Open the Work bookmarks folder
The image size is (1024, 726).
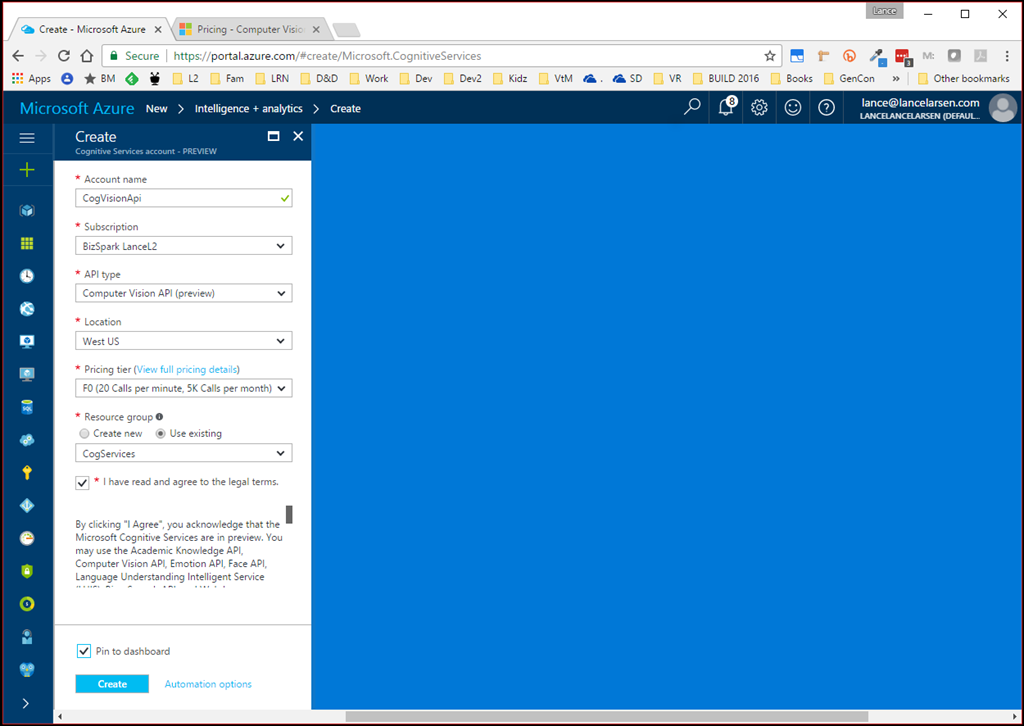(x=369, y=78)
